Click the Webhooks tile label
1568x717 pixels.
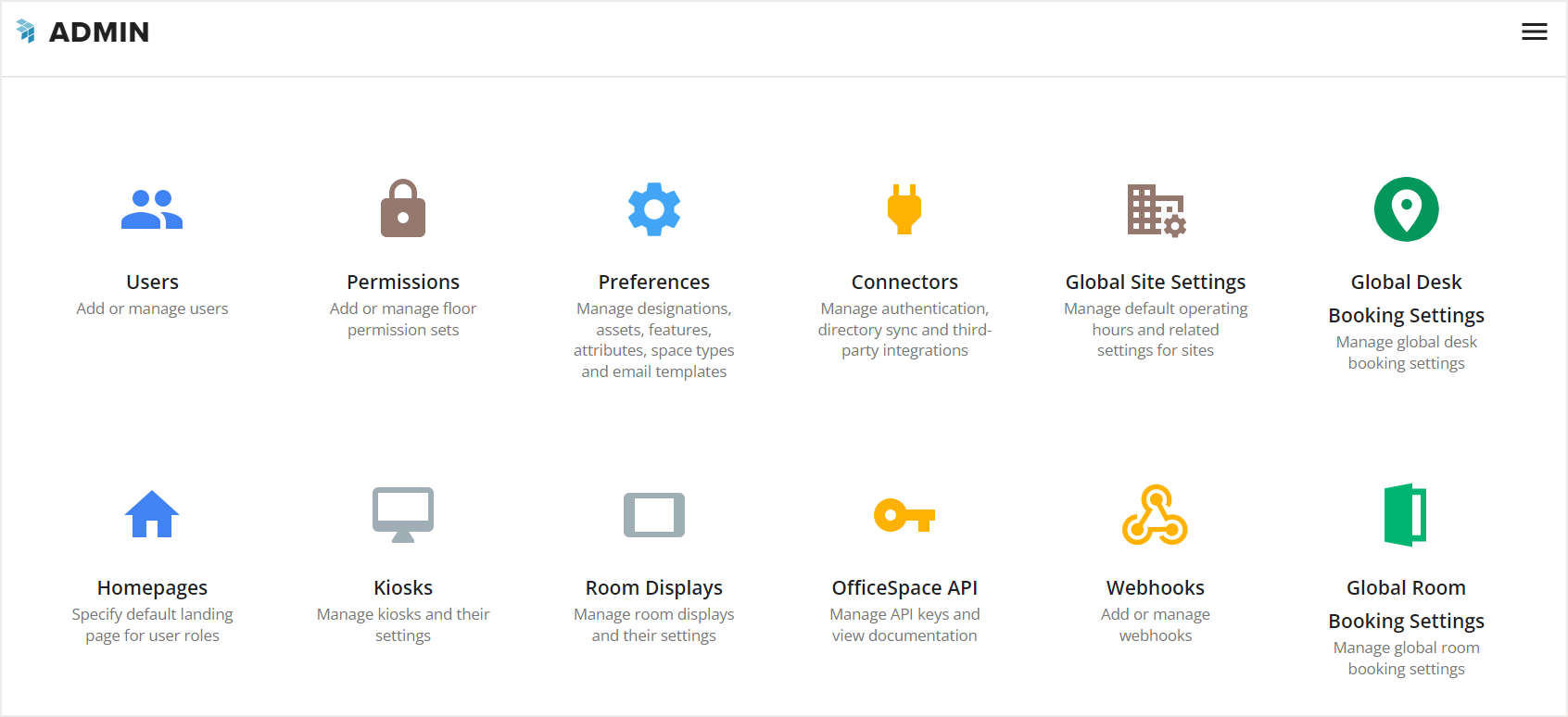1155,587
